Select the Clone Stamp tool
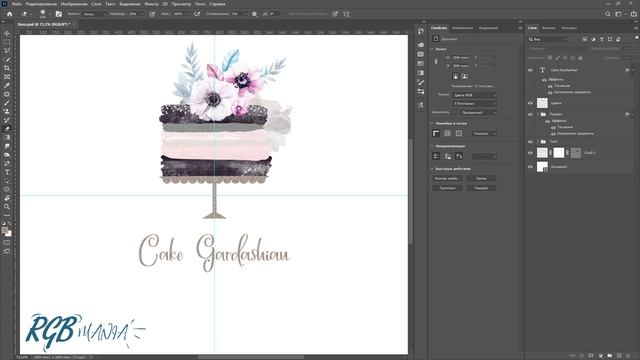The image size is (640, 360). (x=7, y=111)
